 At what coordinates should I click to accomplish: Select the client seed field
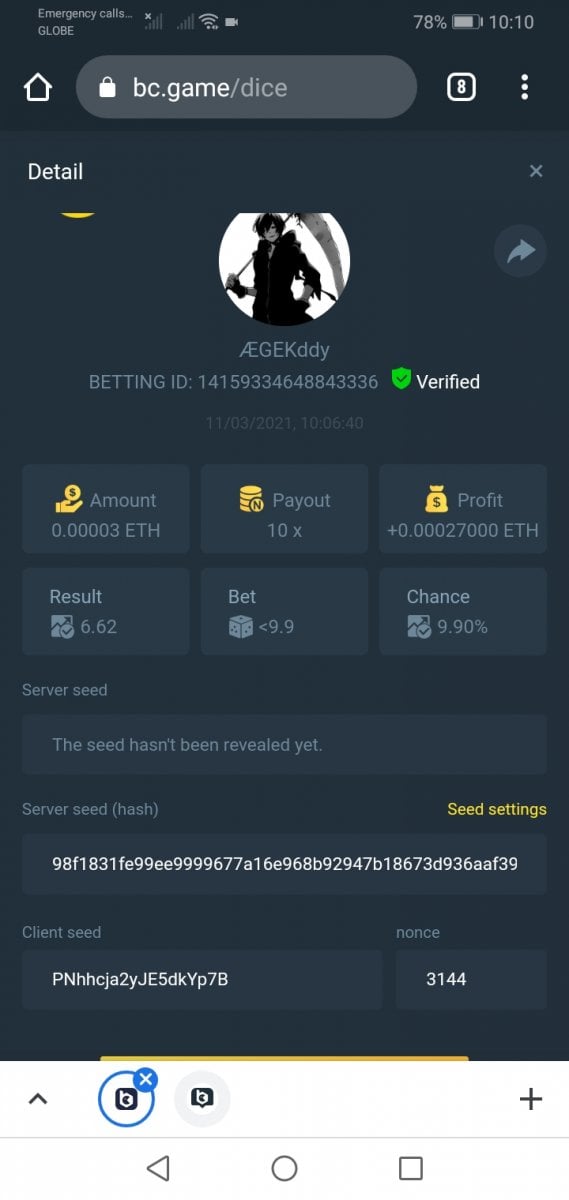[202, 979]
